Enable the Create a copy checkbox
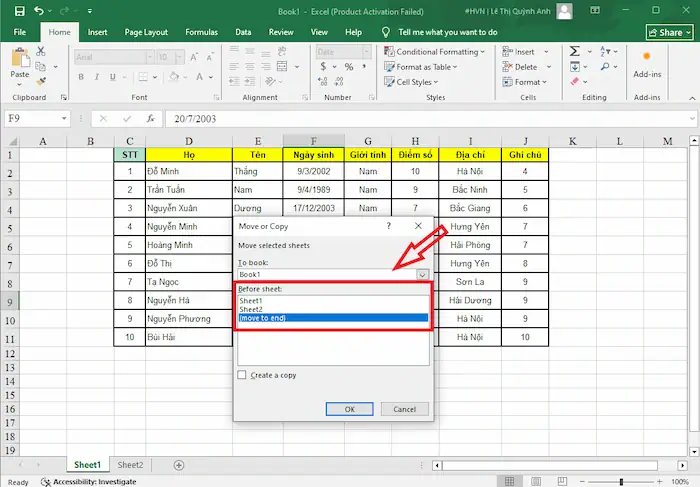The height and width of the screenshot is (487, 700). (242, 375)
